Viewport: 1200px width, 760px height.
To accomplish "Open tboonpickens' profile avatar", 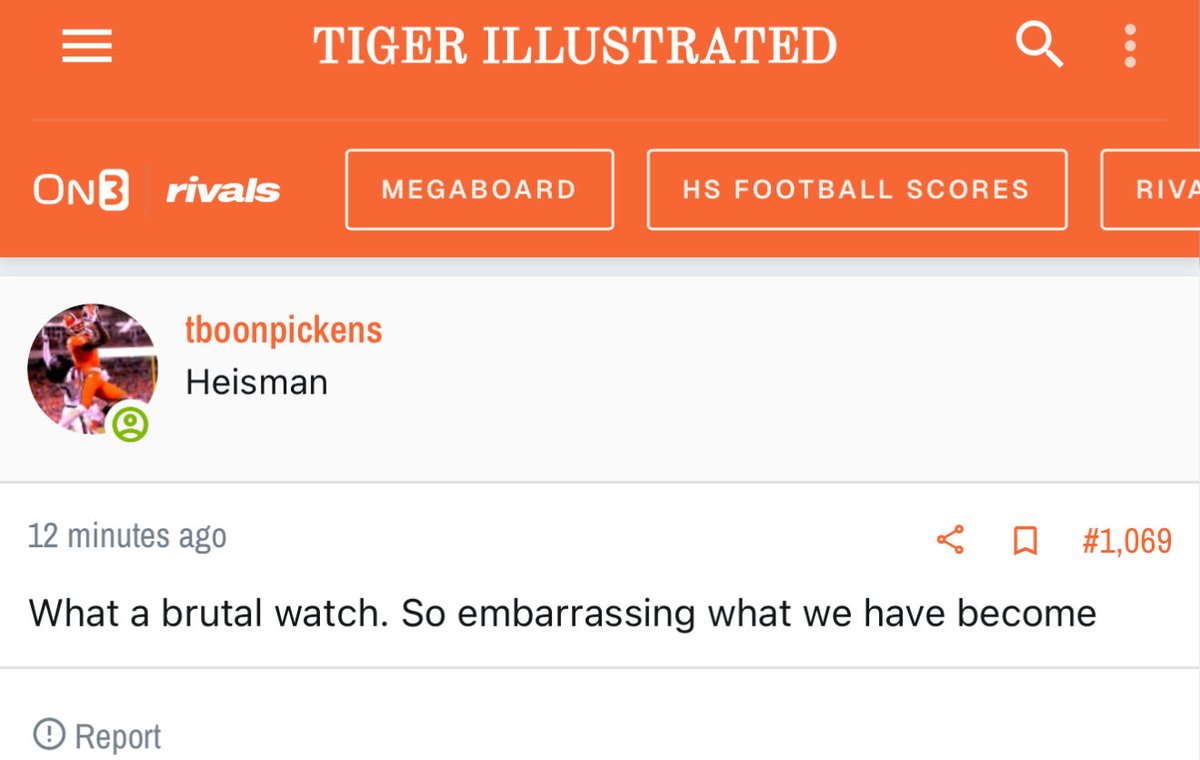I will (x=92, y=368).
